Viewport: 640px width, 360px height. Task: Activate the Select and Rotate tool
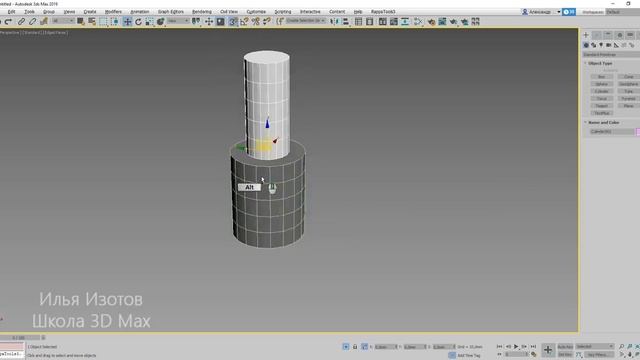click(138, 21)
